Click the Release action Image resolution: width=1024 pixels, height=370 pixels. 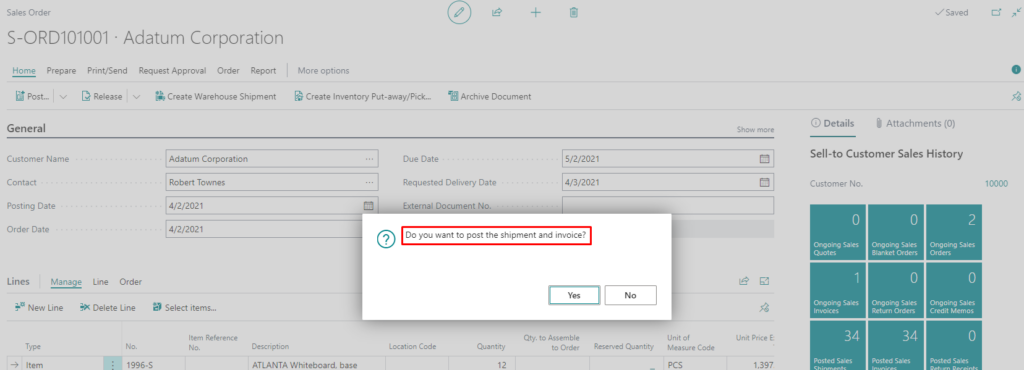click(x=102, y=97)
